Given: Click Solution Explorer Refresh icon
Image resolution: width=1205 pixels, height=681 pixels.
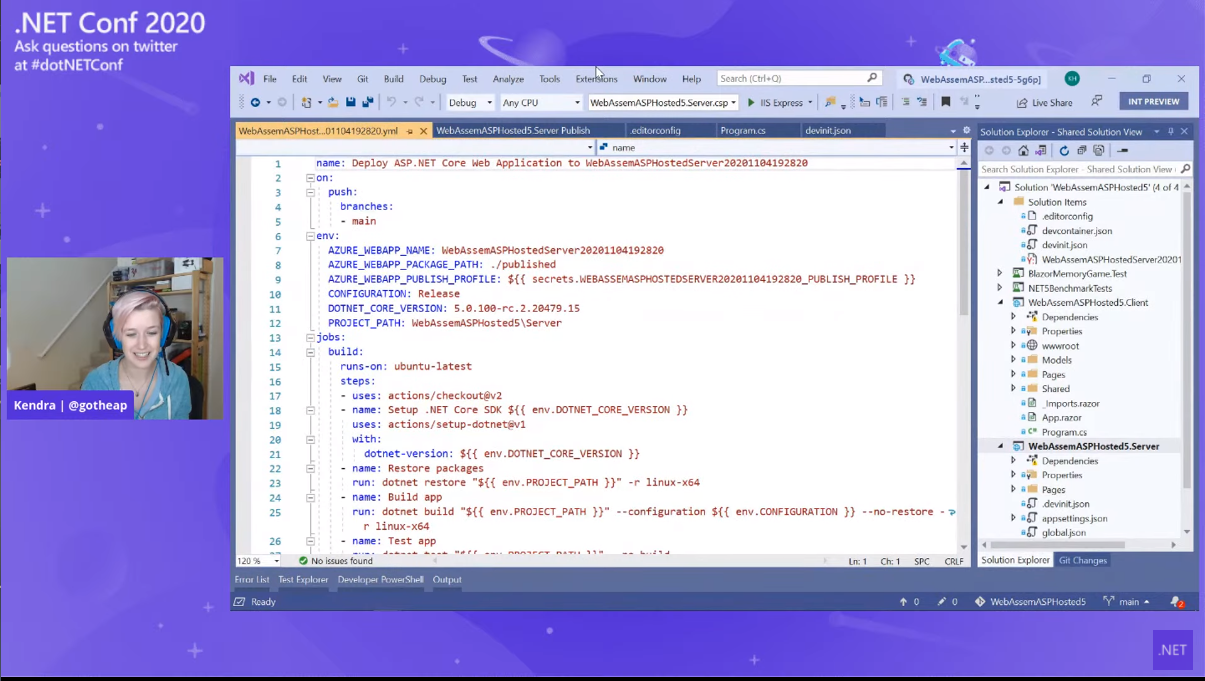Looking at the screenshot, I should [1064, 150].
